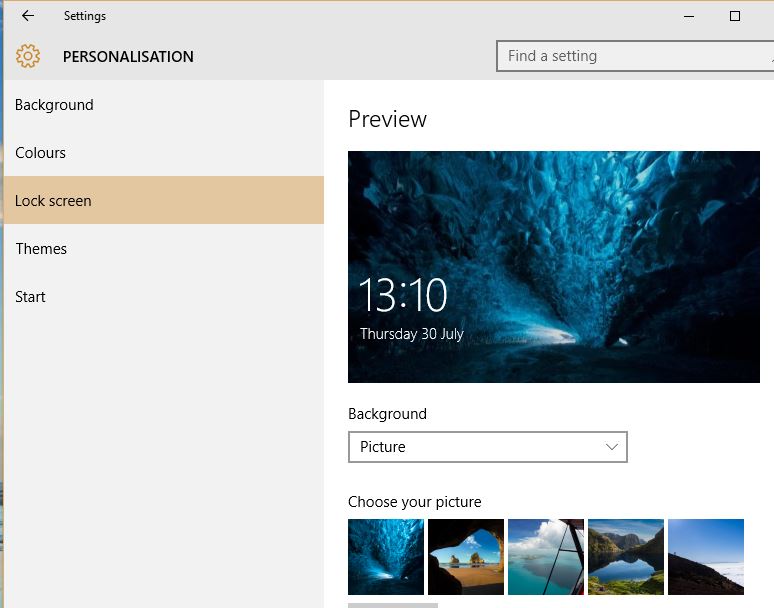The width and height of the screenshot is (774, 608).
Task: Open the Background settings page
Action: [55, 105]
